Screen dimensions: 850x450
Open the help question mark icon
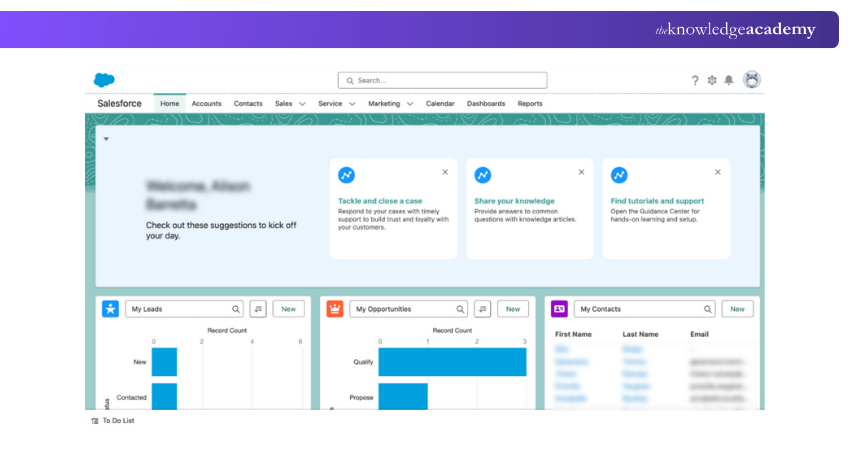point(695,81)
